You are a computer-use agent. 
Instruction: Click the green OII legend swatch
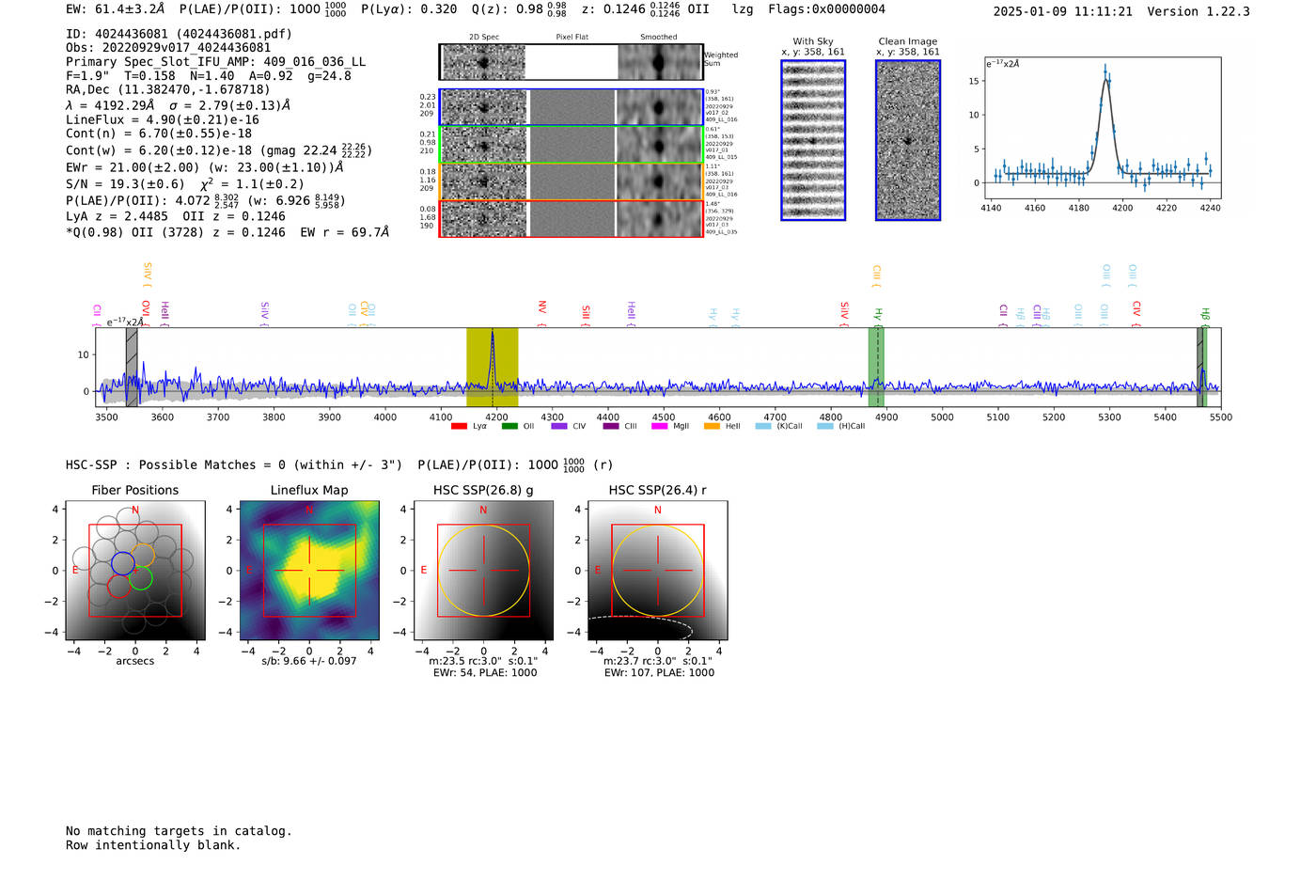[x=509, y=426]
